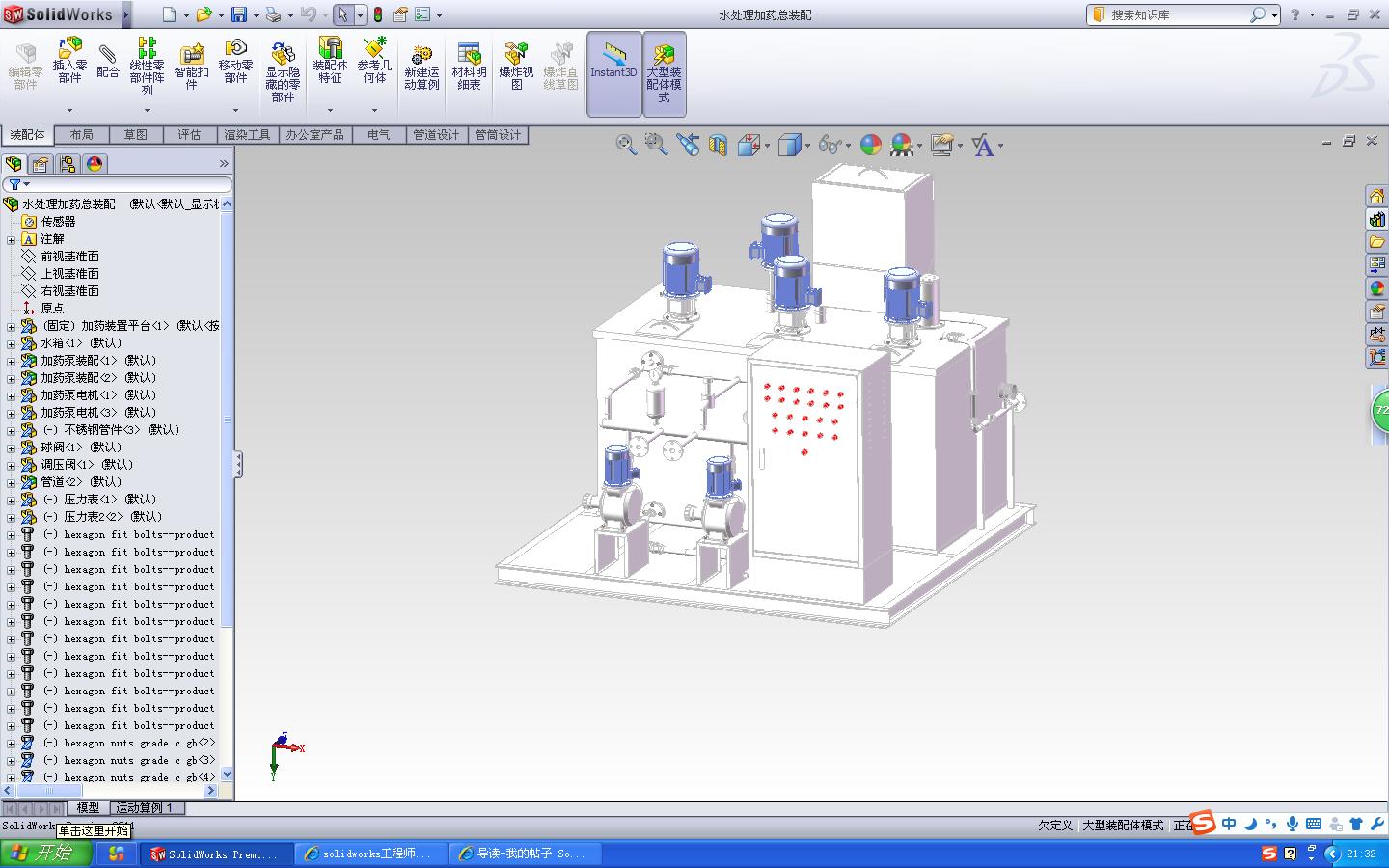Switch to the 草图 (Sketch) tab
The width and height of the screenshot is (1389, 868).
point(135,135)
